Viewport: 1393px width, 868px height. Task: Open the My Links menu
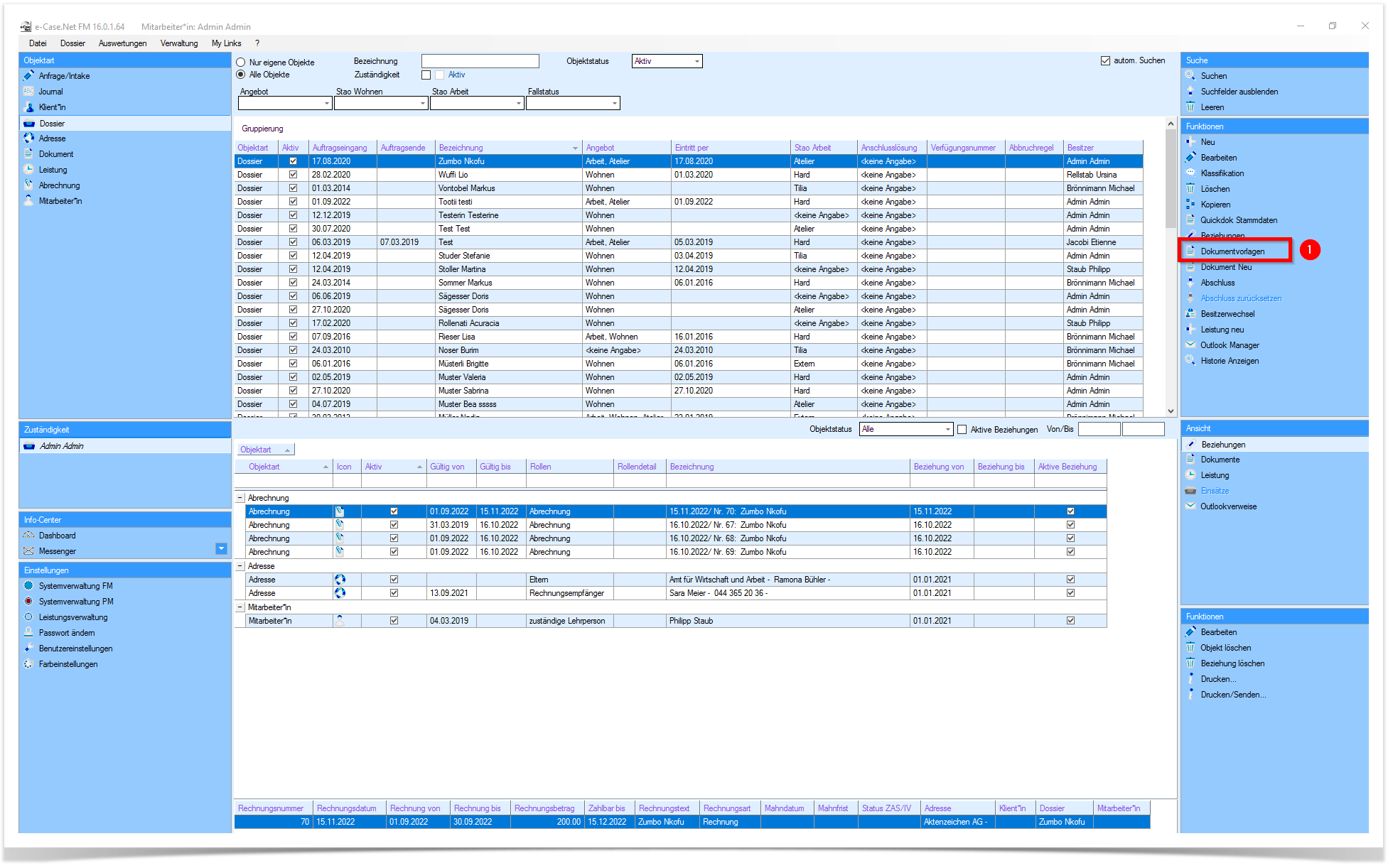226,43
